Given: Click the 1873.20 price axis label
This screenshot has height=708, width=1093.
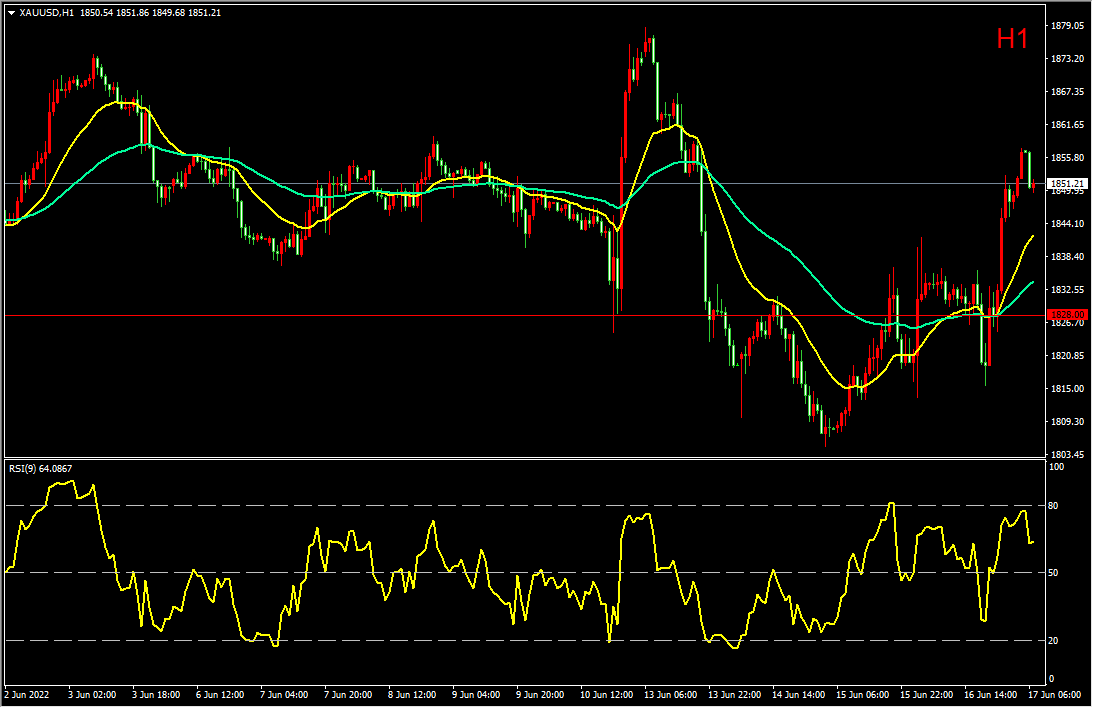Looking at the screenshot, I should pyautogui.click(x=1067, y=59).
